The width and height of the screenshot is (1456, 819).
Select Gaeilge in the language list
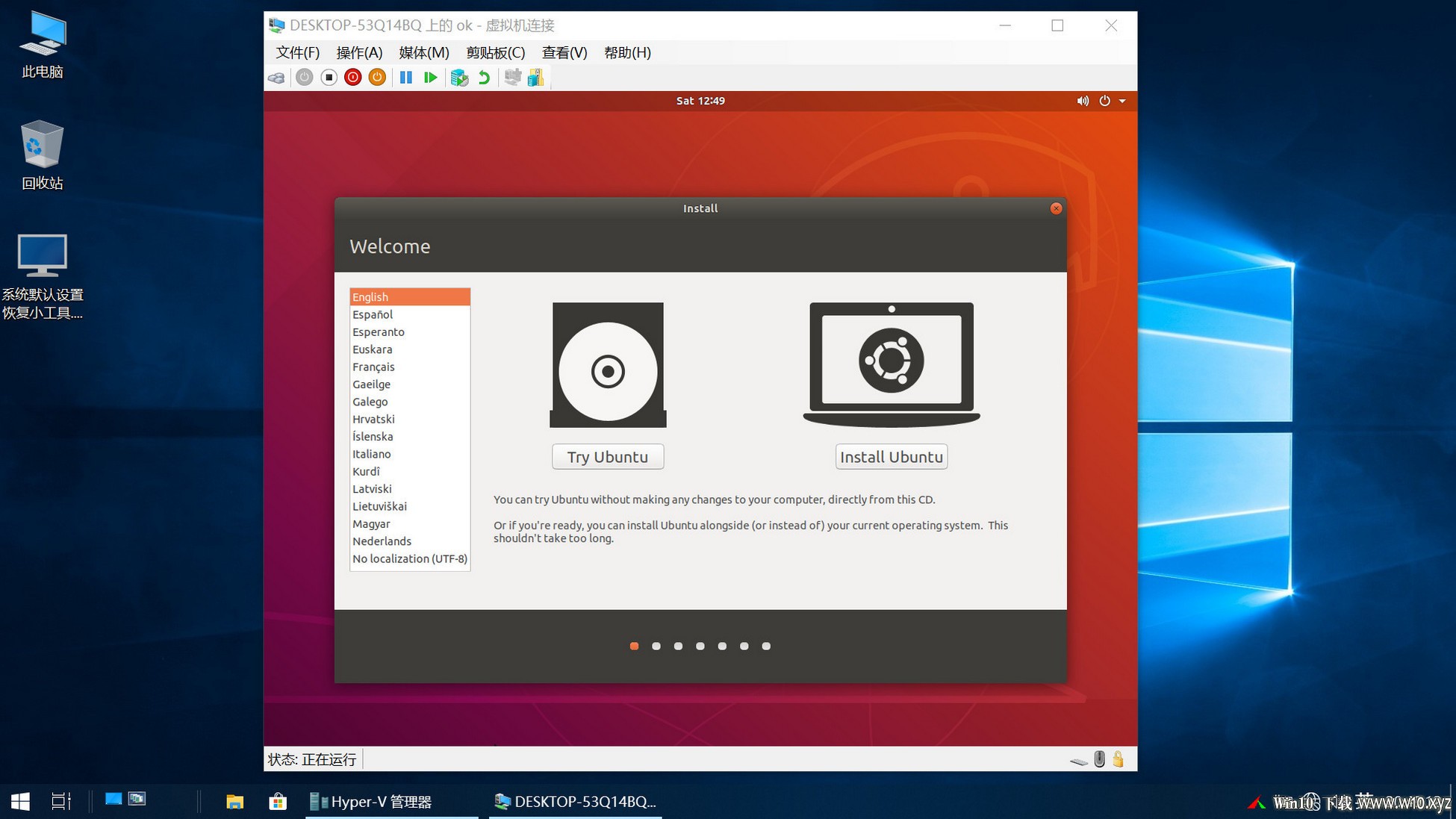[410, 384]
